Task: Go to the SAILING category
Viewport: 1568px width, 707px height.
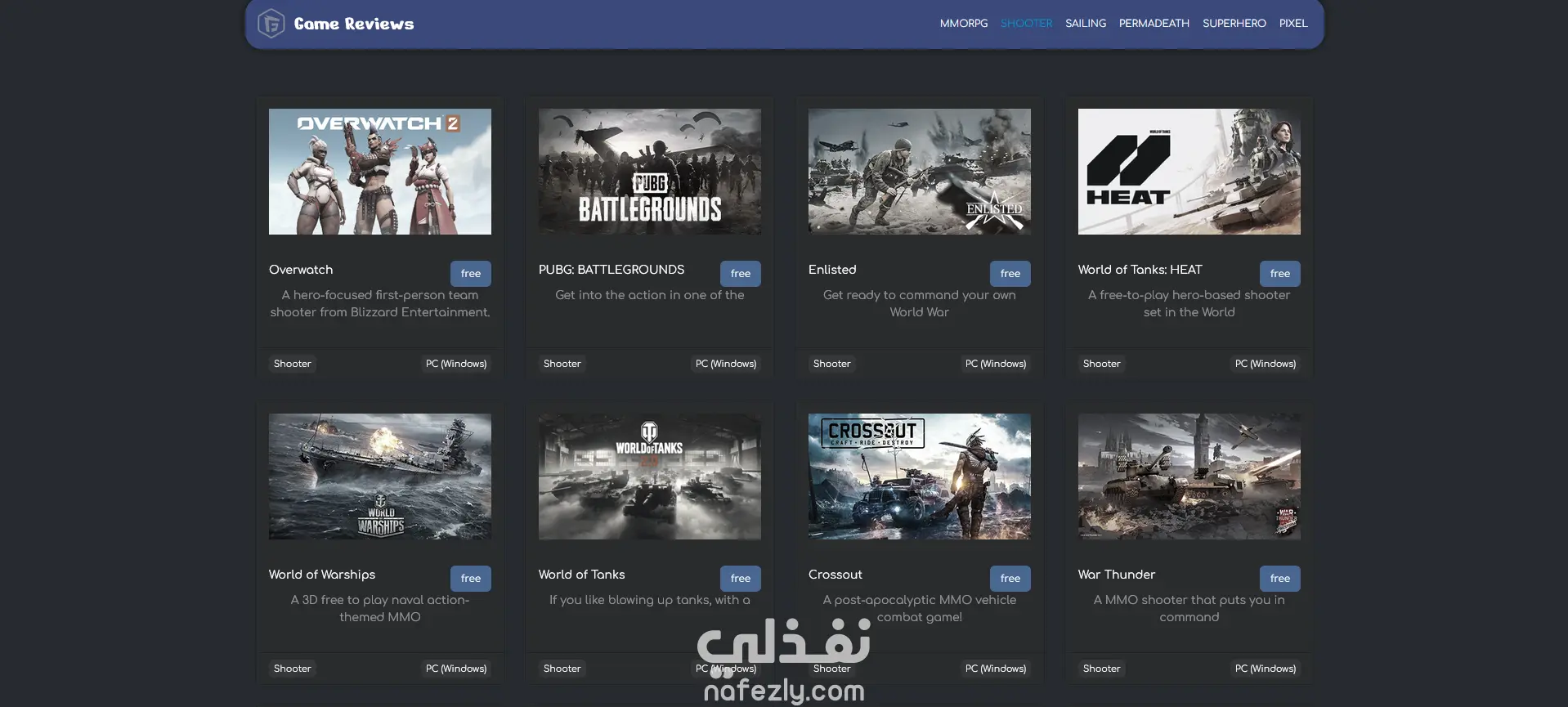Action: [x=1086, y=24]
